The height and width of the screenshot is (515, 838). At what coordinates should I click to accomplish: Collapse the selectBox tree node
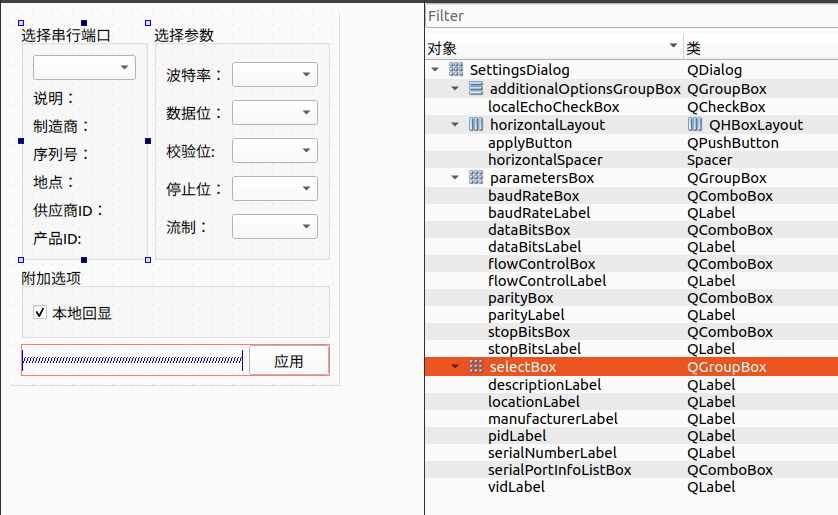coord(455,366)
